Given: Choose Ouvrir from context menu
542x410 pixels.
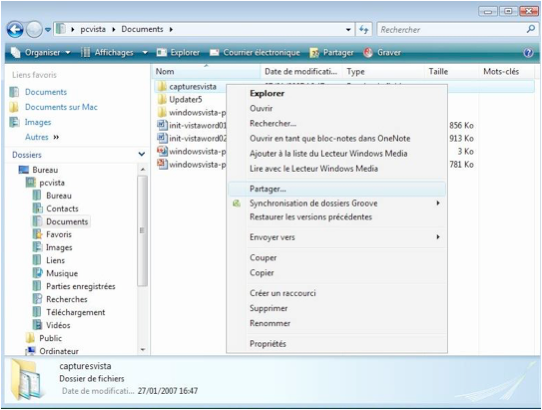Looking at the screenshot, I should pyautogui.click(x=337, y=109).
